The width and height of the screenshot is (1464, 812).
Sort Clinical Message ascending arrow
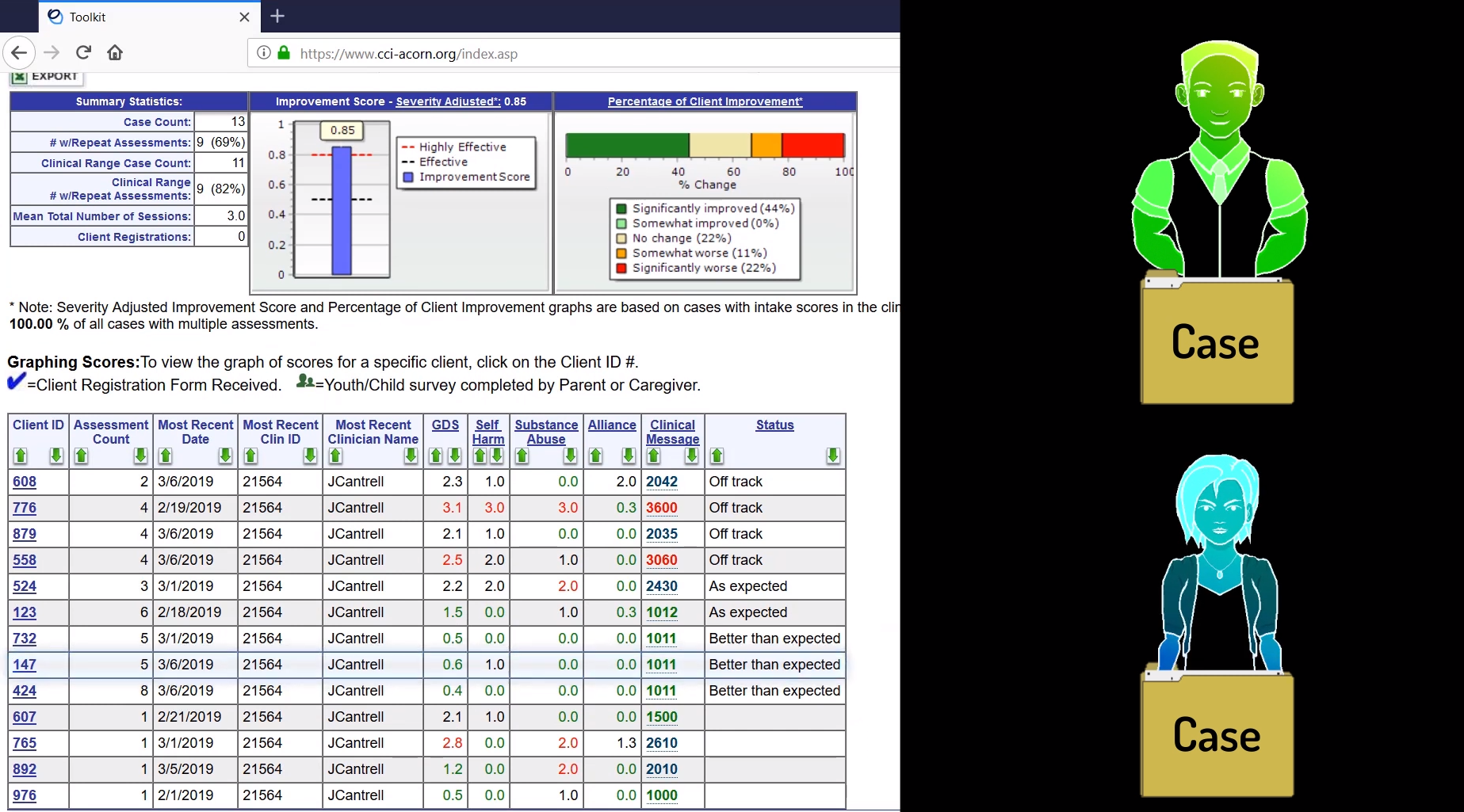tap(653, 456)
